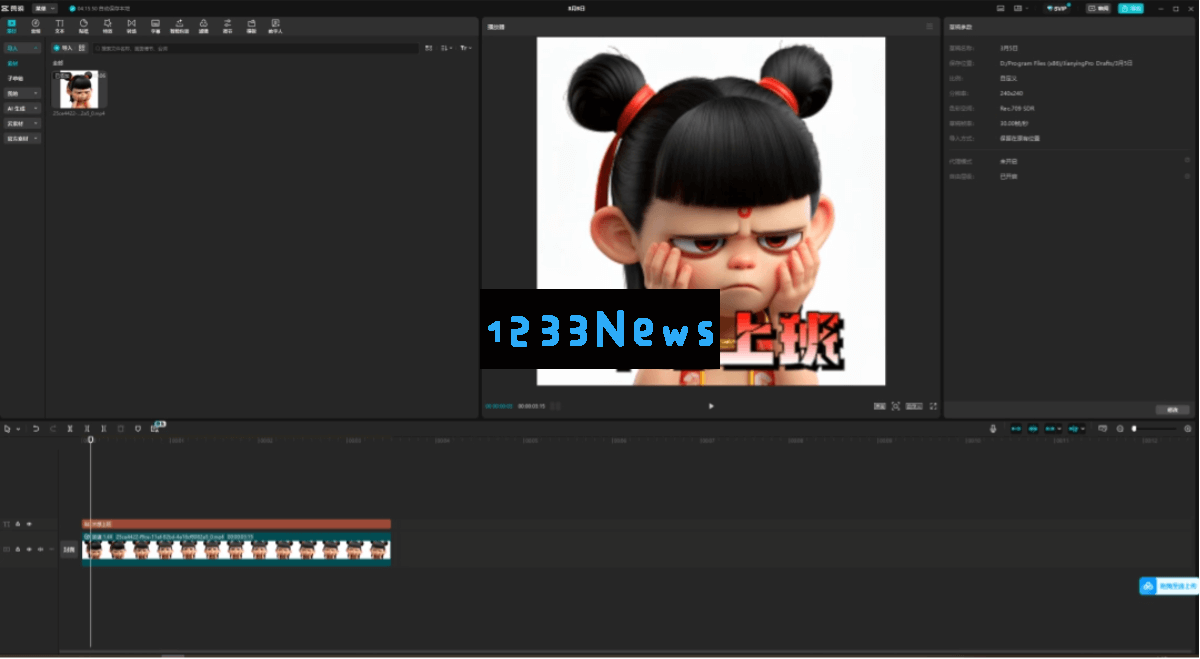
Task: Click the 导入 import button with plus icon
Action: 64,48
